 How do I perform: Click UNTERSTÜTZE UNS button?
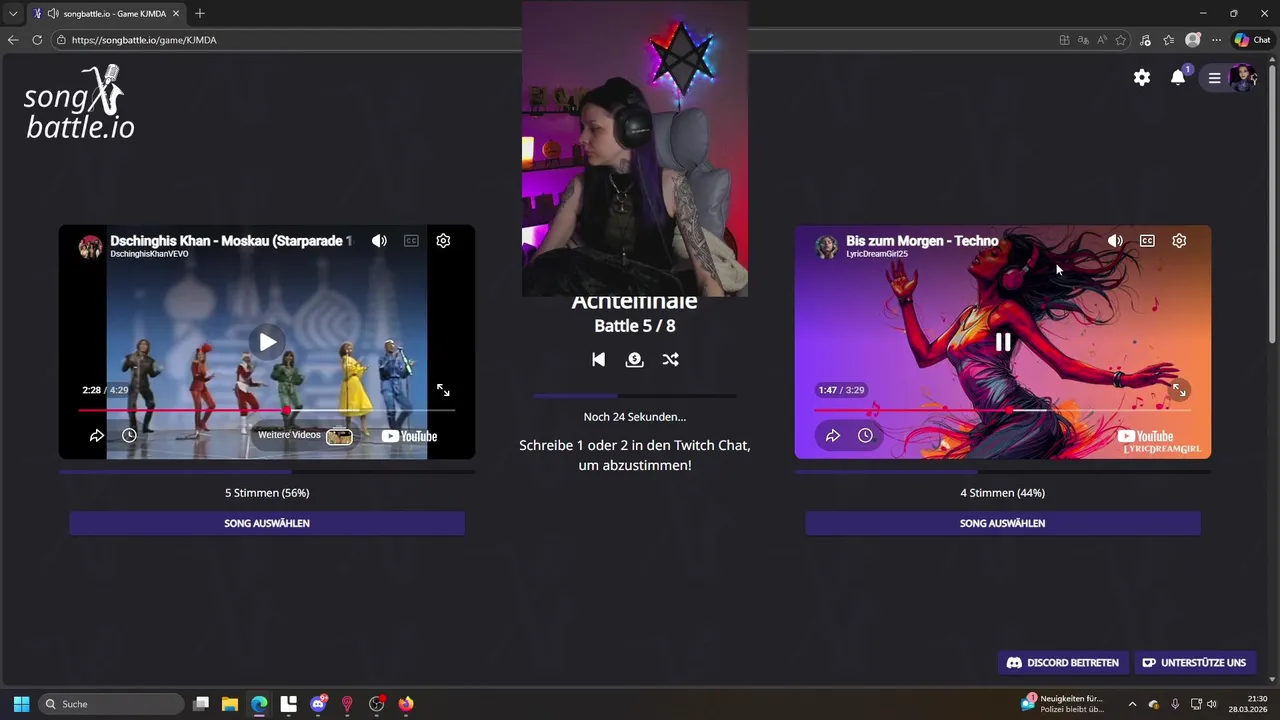coord(1194,662)
